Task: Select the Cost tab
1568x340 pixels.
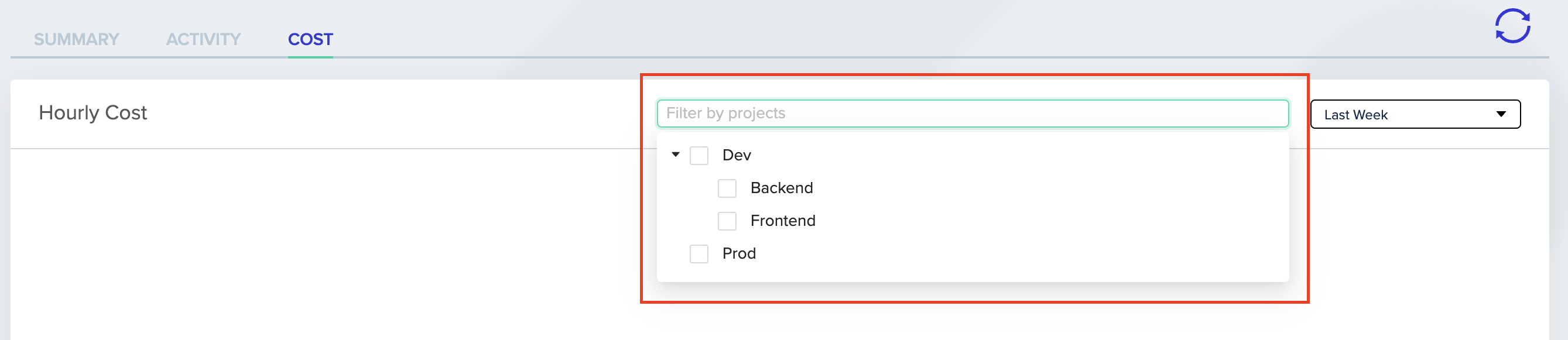Action: point(309,40)
